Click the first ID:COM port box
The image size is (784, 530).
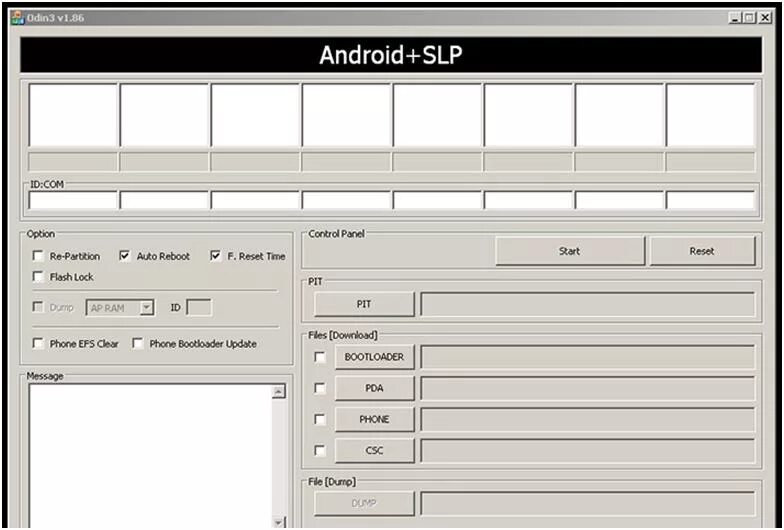(x=73, y=200)
